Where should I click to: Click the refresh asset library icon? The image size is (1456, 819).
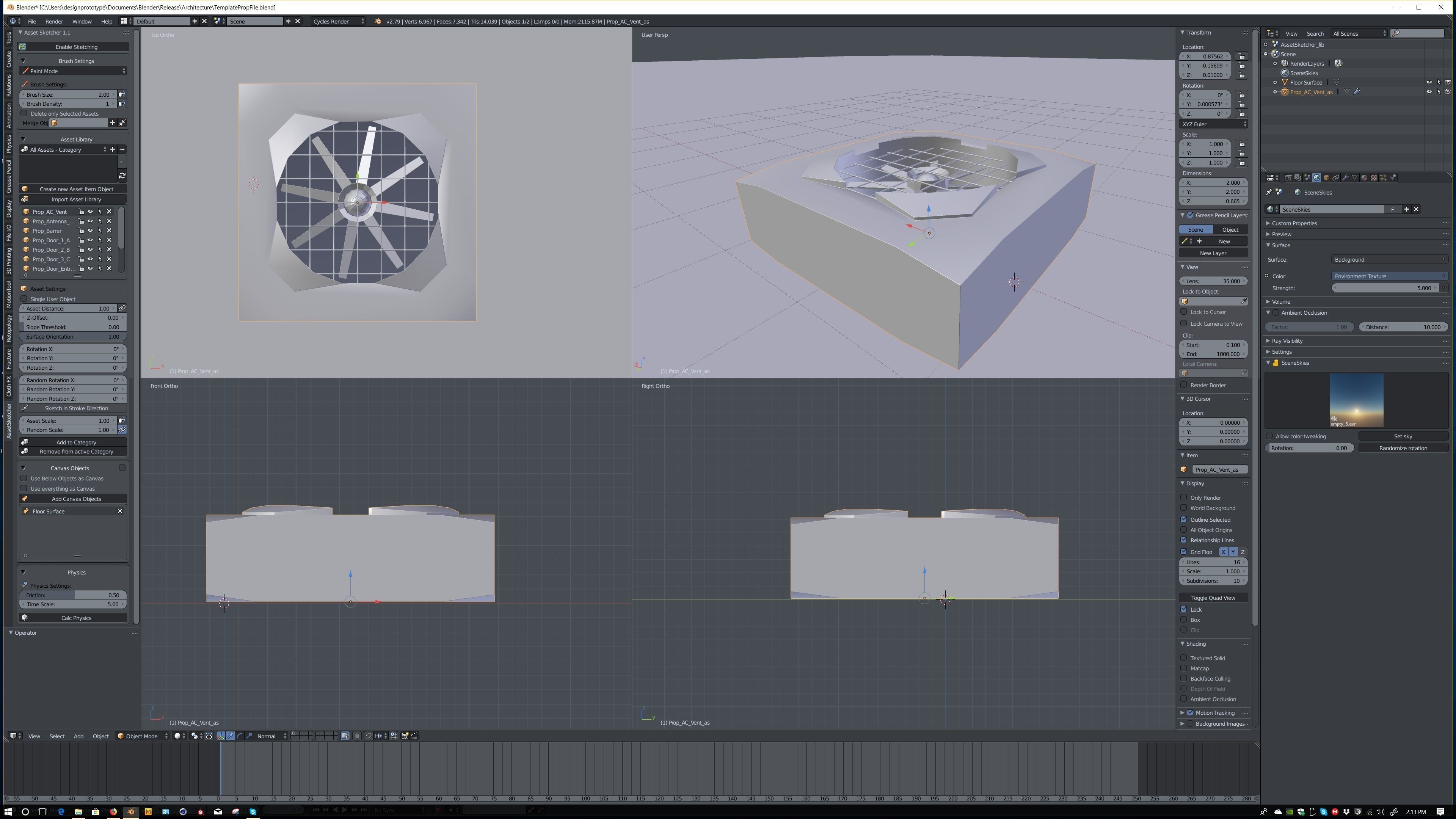pos(122,176)
